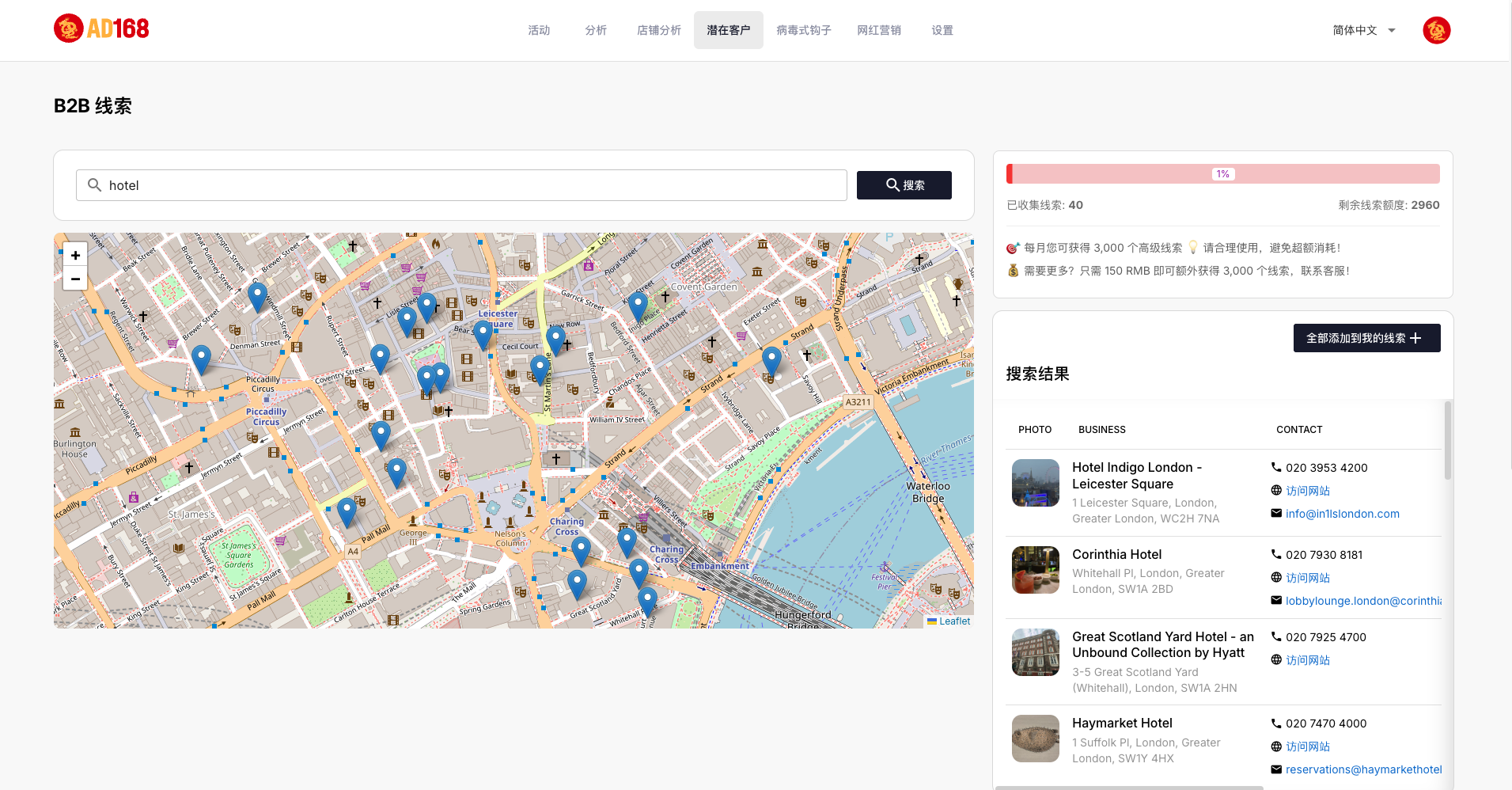Select map pin on Strand near Savoy Hill

coord(771,362)
